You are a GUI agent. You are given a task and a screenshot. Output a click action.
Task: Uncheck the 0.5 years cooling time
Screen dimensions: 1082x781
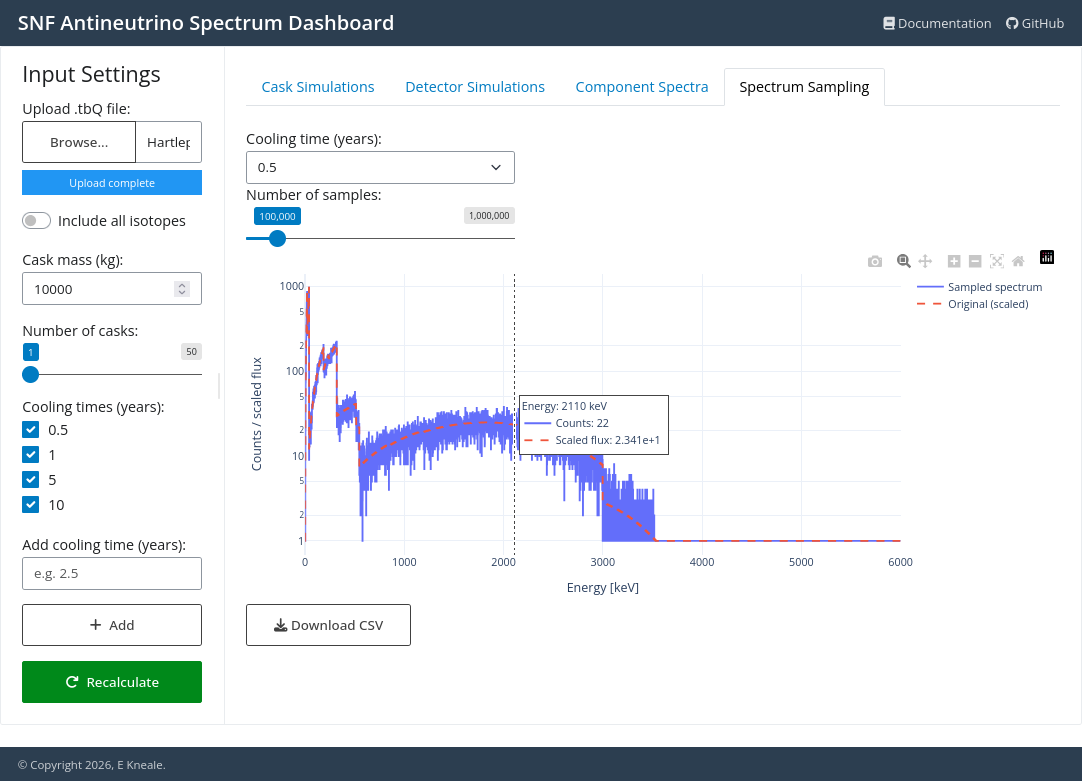pos(30,430)
